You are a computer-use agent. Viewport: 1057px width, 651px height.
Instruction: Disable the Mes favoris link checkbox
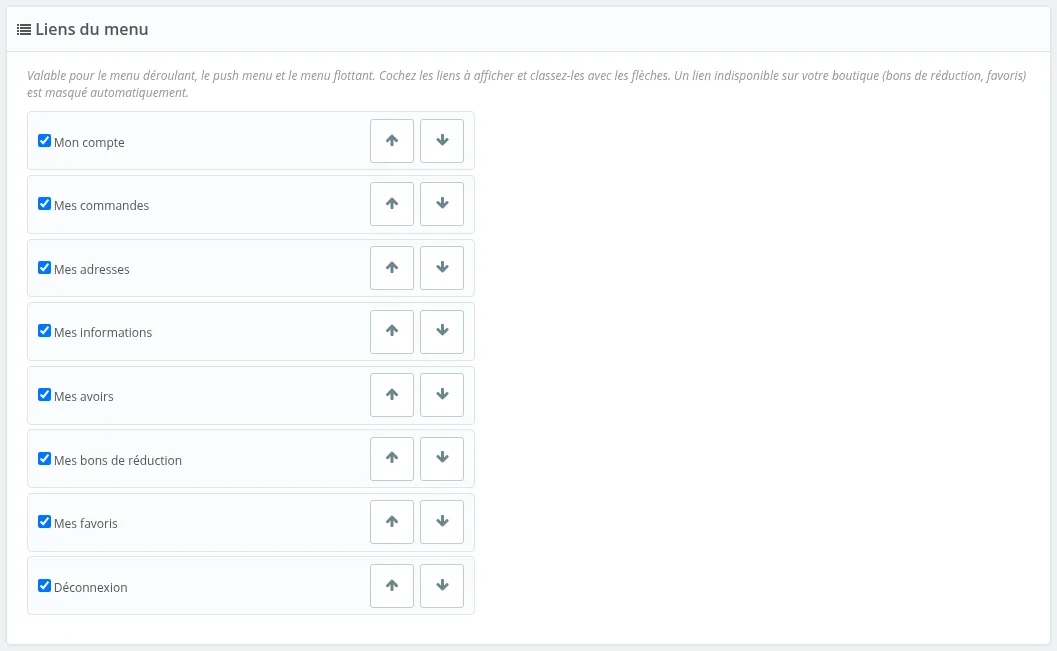[44, 522]
